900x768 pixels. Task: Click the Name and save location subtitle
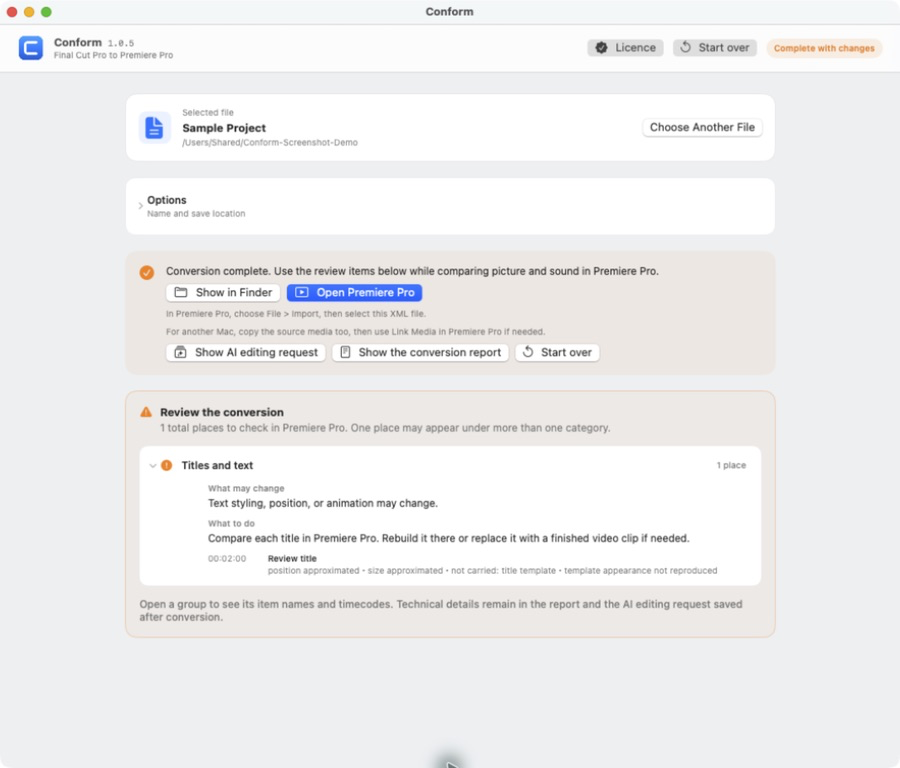tap(196, 214)
